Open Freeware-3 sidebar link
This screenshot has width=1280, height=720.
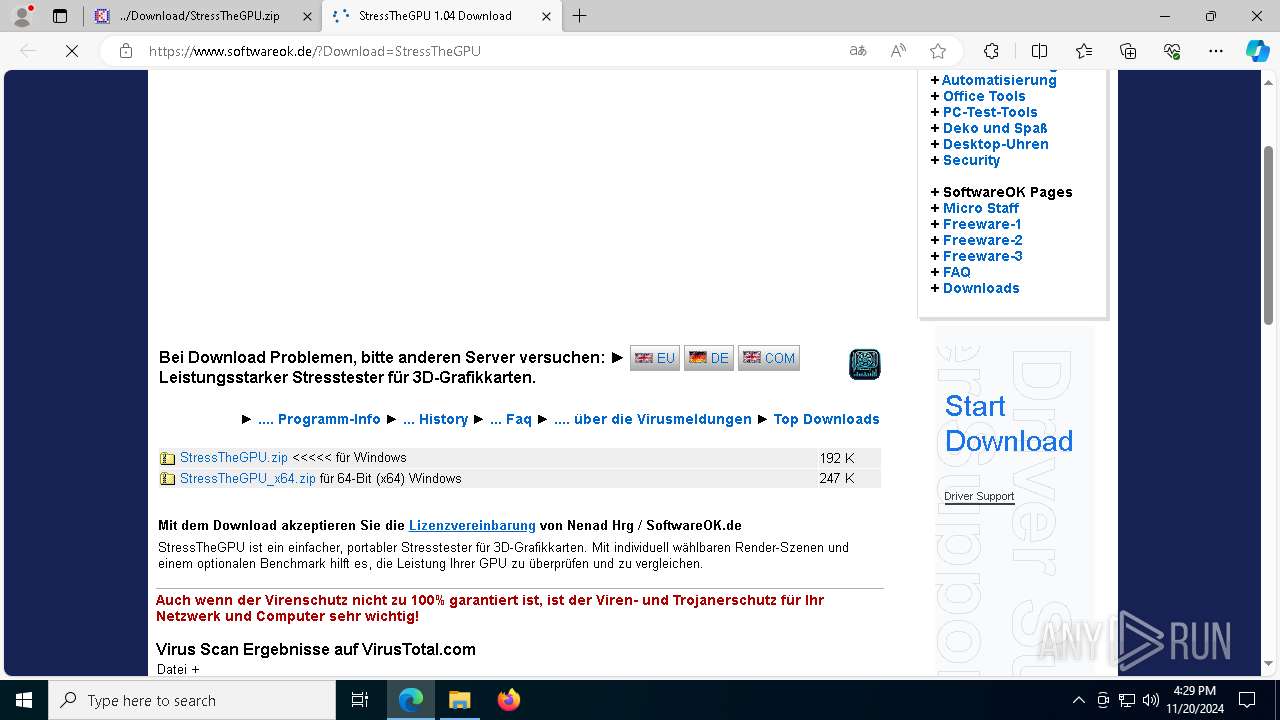pos(983,256)
